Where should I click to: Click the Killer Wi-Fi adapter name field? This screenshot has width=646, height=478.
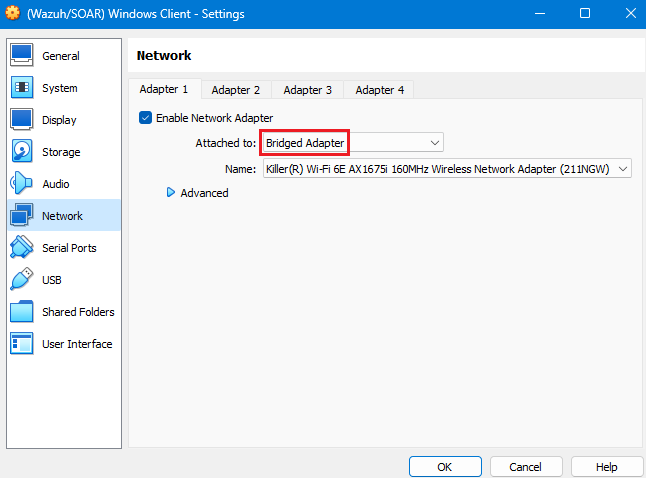point(447,169)
